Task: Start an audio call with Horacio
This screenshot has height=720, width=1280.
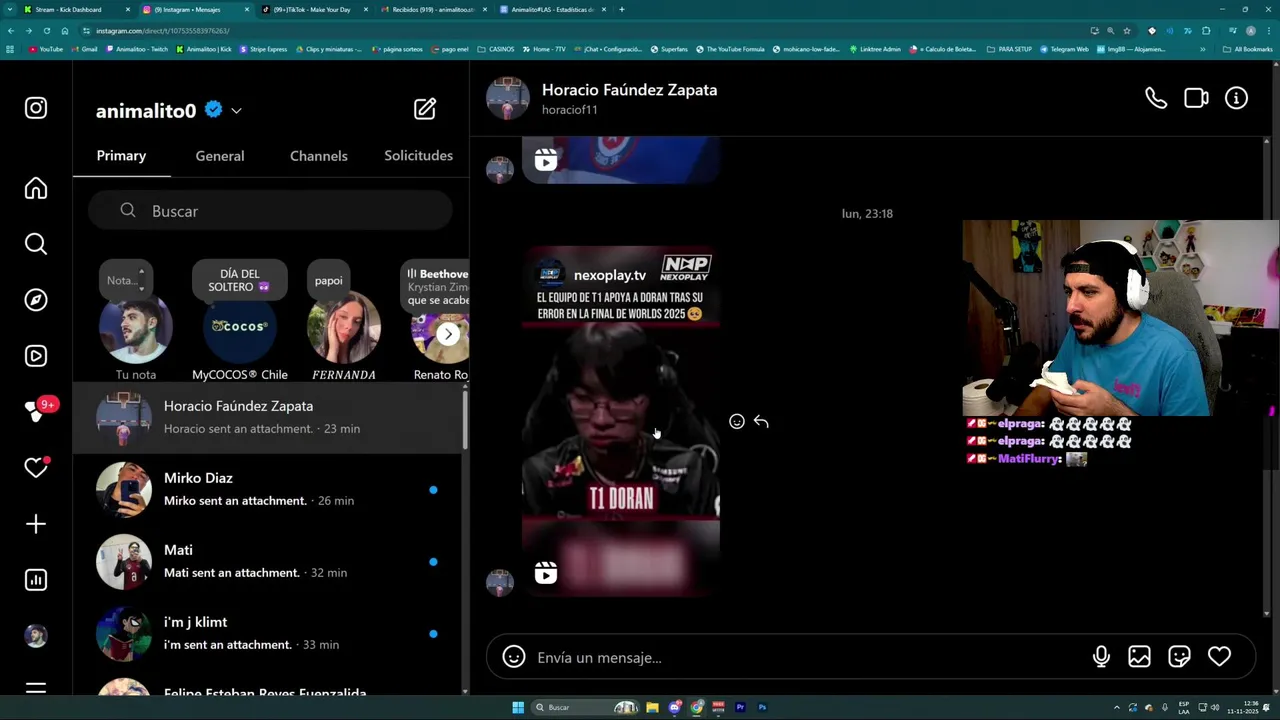Action: point(1156,98)
